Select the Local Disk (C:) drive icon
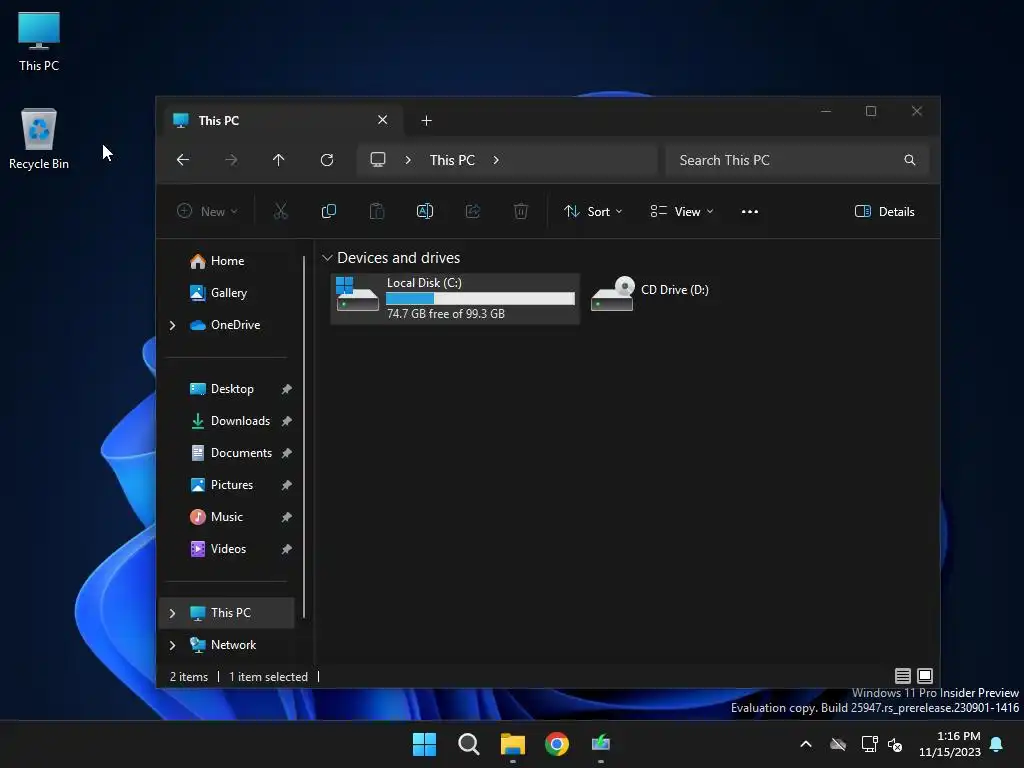This screenshot has height=768, width=1024. coord(357,293)
